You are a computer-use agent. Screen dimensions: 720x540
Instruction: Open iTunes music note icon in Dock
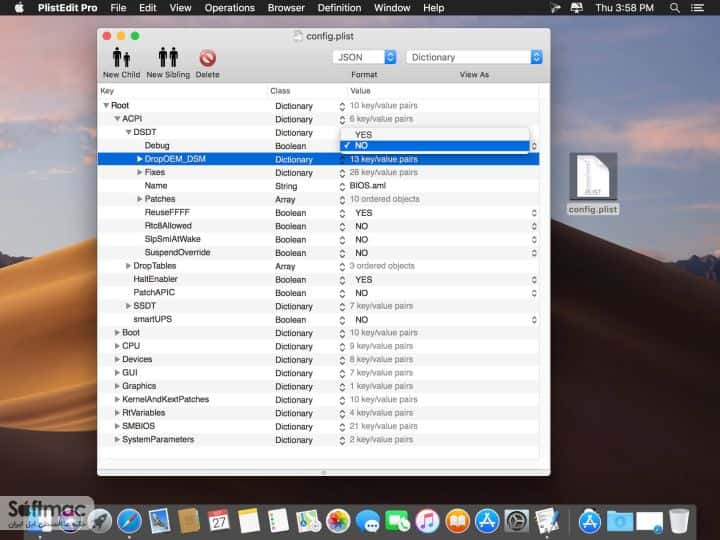tap(428, 521)
